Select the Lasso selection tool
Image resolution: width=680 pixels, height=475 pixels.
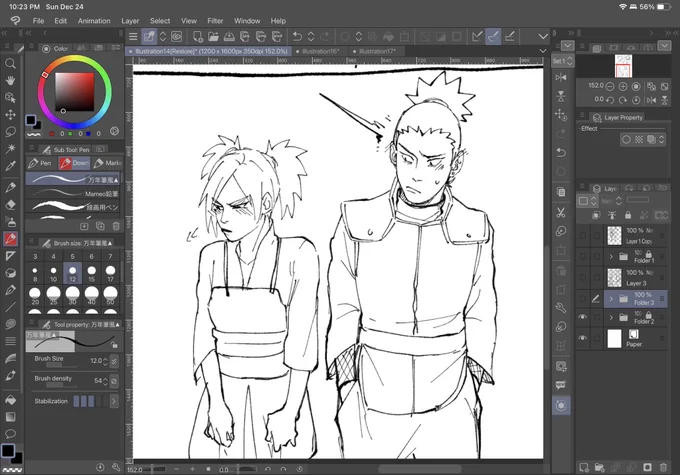tap(10, 131)
